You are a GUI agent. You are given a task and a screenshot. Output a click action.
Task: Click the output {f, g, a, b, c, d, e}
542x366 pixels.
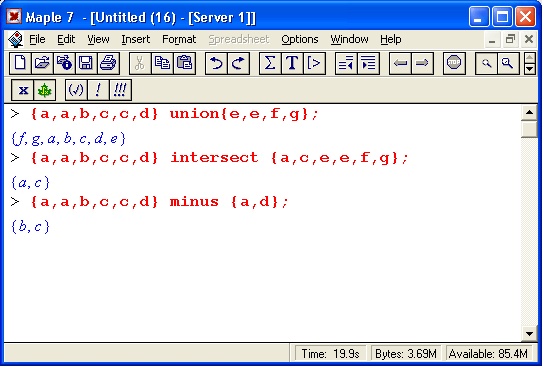pyautogui.click(x=68, y=139)
